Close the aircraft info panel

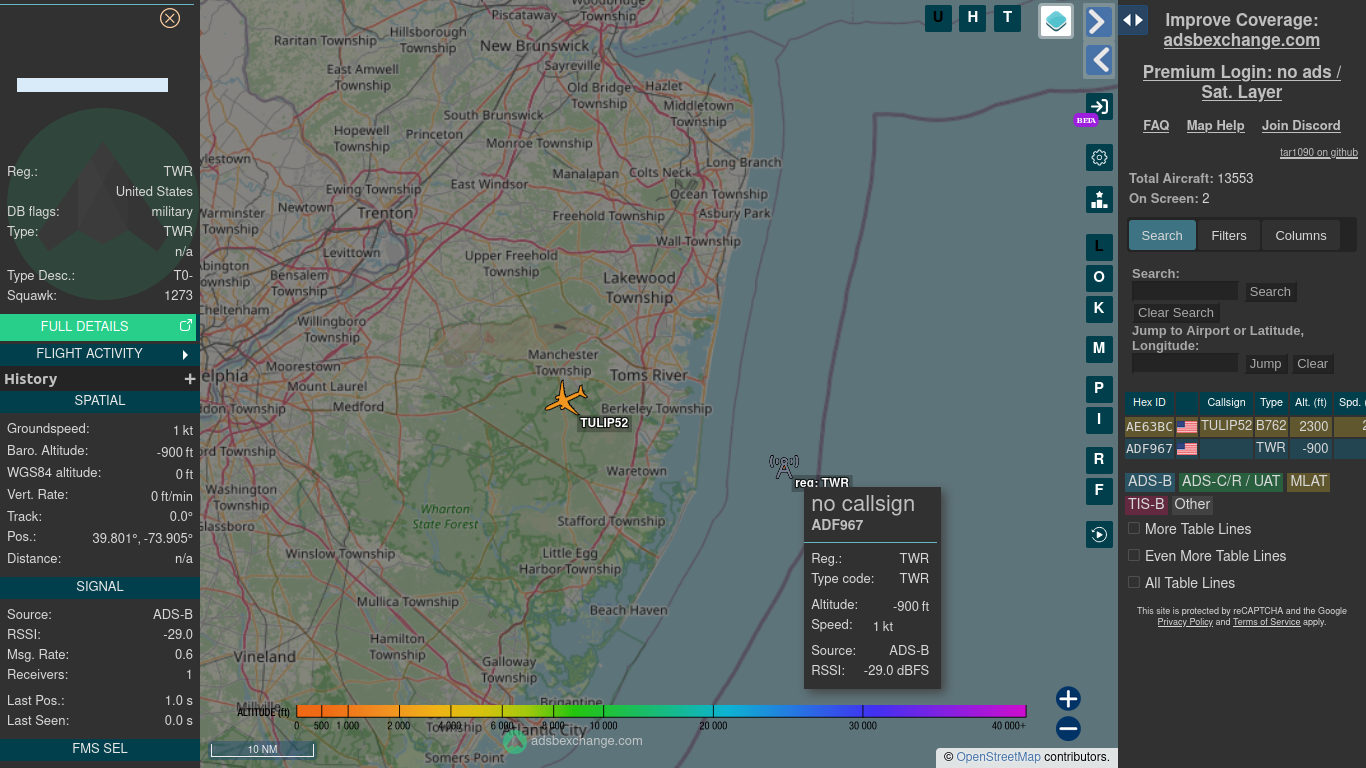[x=170, y=18]
